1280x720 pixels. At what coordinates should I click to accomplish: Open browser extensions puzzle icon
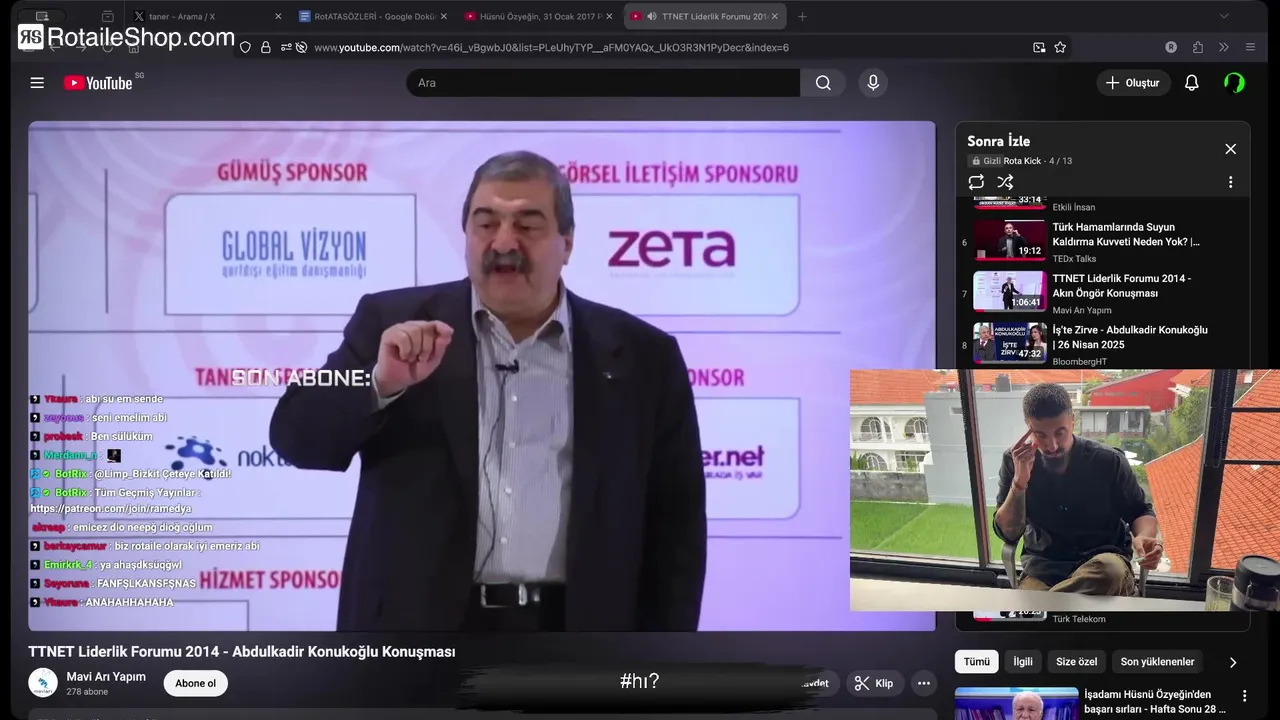1198,47
